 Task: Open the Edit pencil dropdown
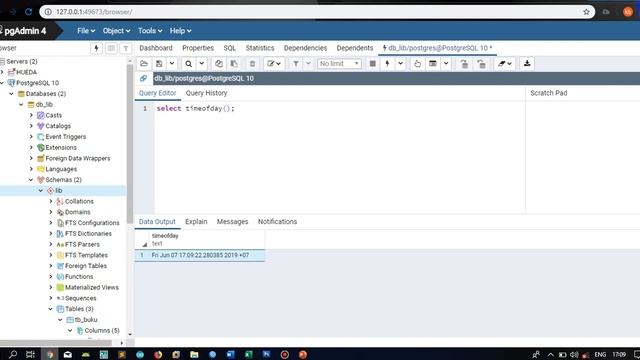(x=274, y=64)
